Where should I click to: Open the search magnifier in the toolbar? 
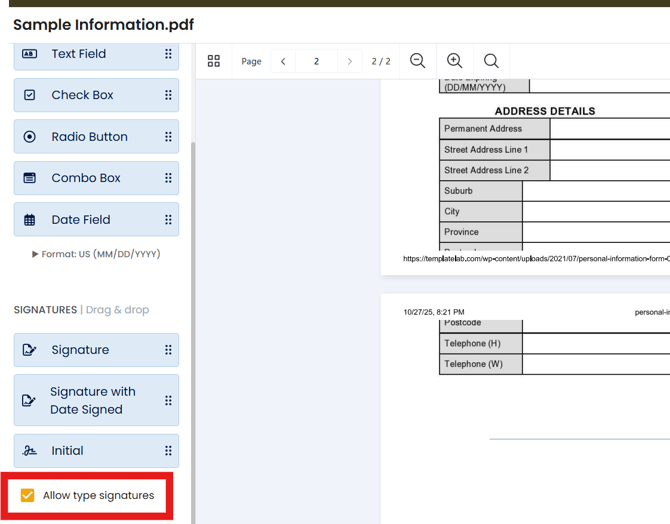coord(491,61)
